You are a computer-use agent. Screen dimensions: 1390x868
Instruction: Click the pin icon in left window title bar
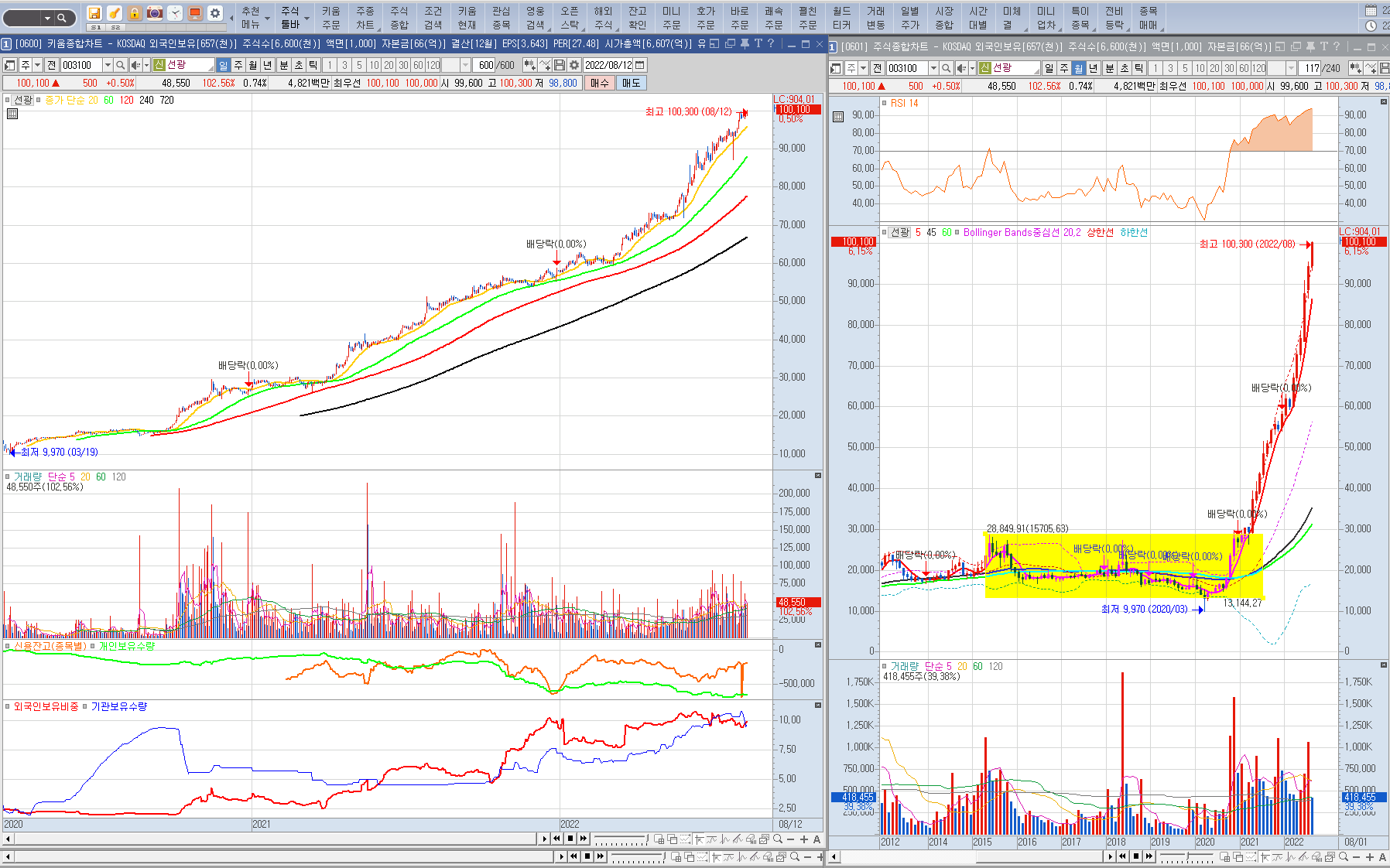(x=745, y=44)
